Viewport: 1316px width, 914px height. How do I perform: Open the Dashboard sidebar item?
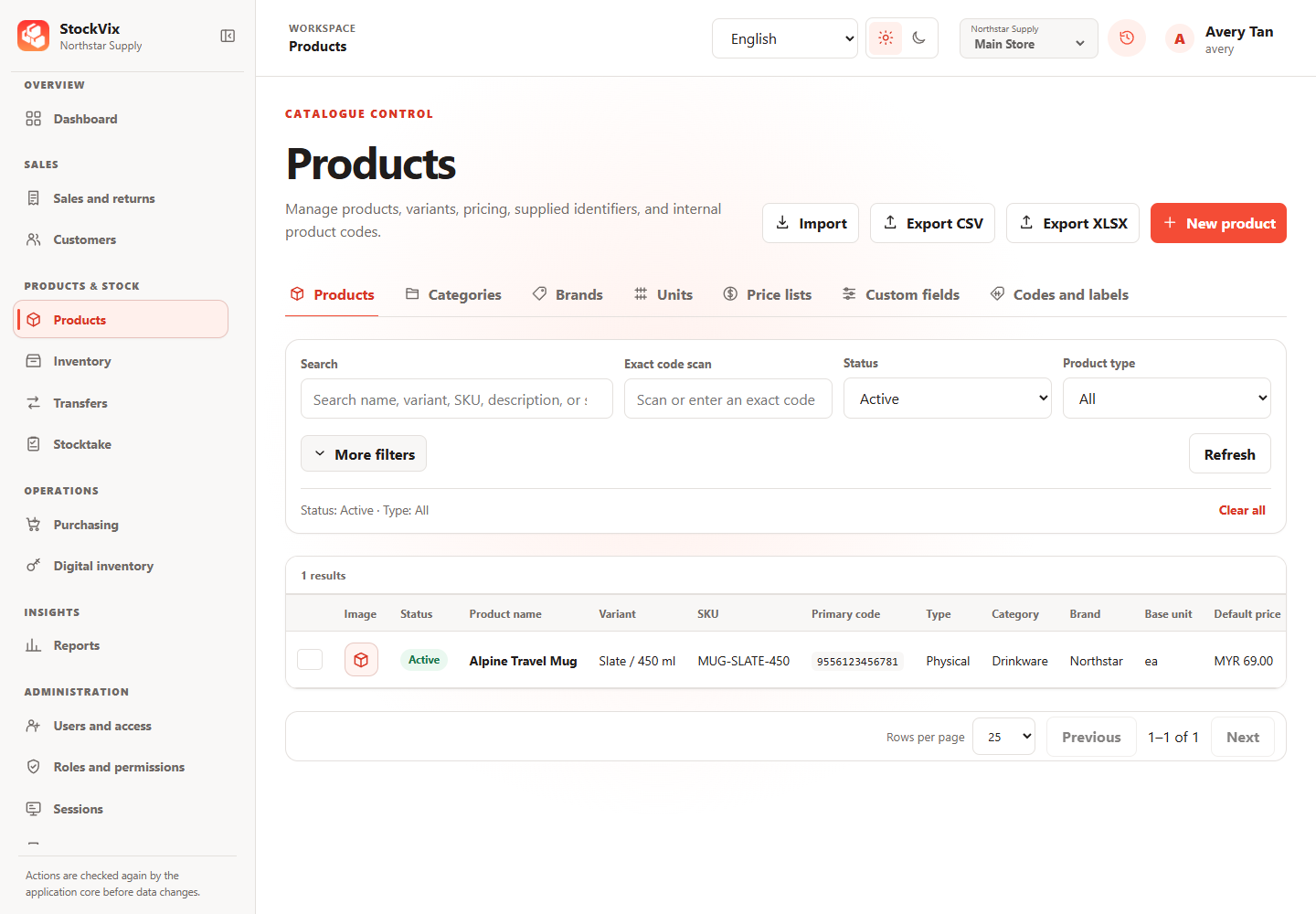coord(121,119)
